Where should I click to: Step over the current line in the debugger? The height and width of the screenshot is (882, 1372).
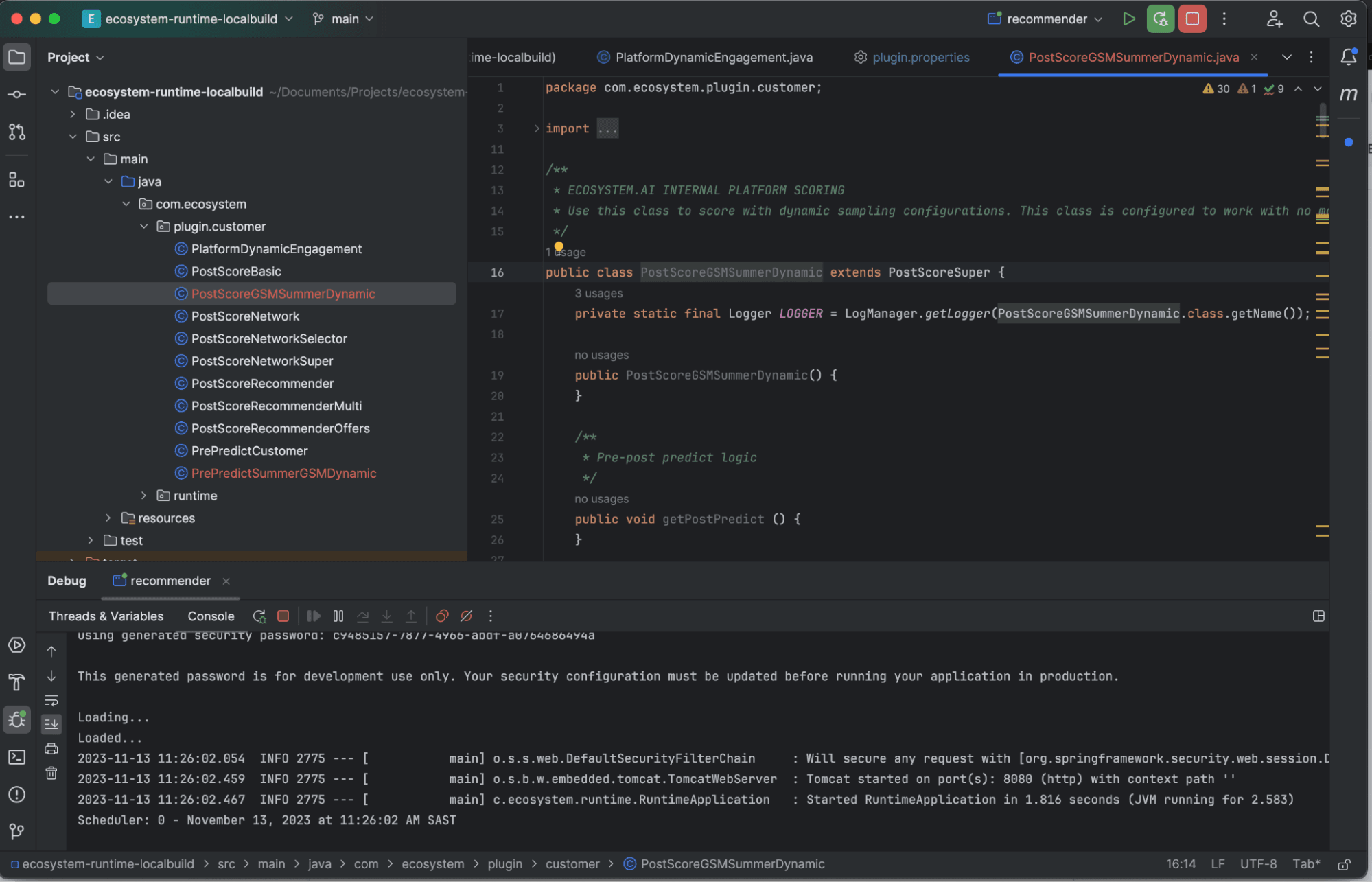(x=363, y=616)
